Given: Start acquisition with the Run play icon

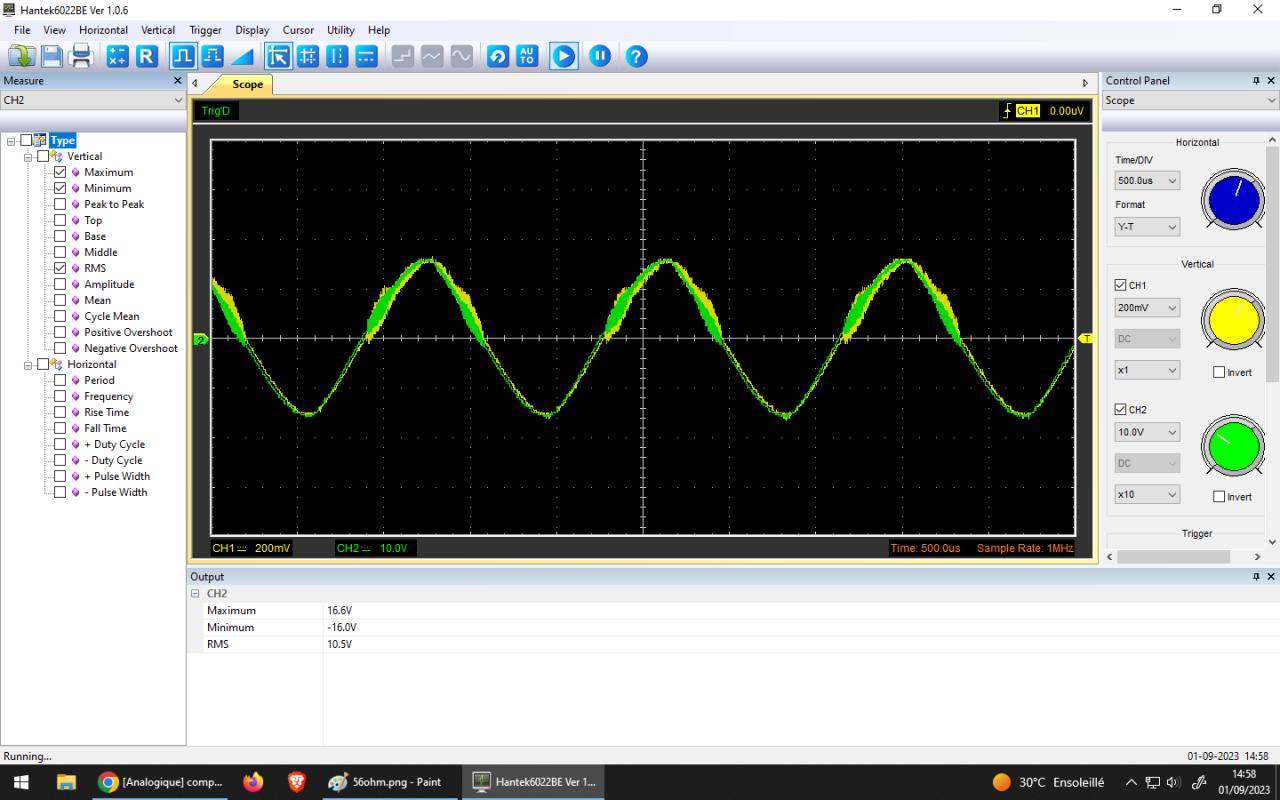Looking at the screenshot, I should pos(564,56).
